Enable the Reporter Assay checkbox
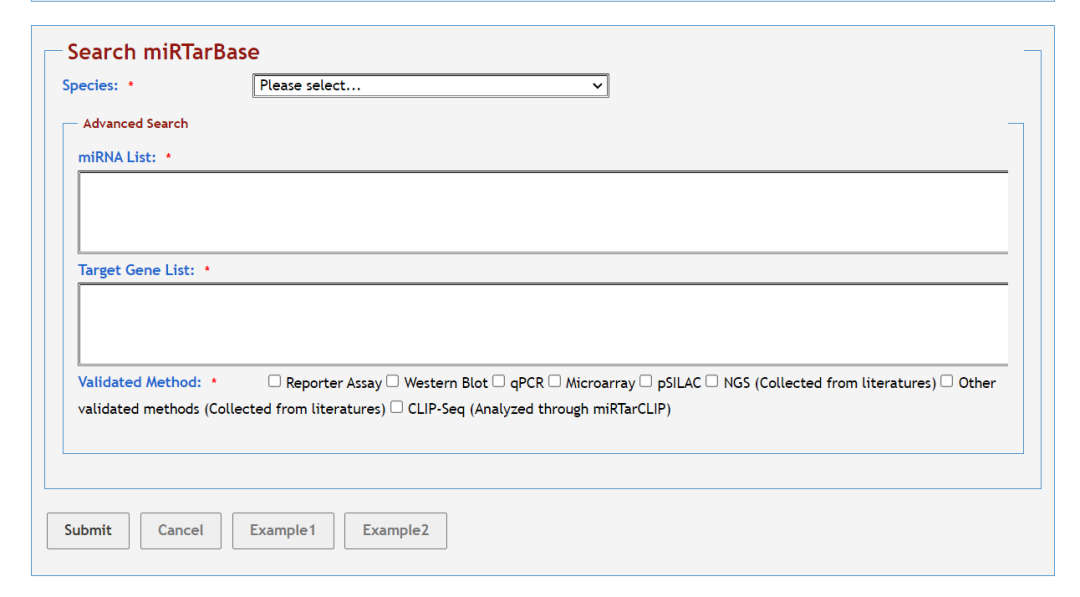This screenshot has width=1080, height=597. click(x=275, y=382)
